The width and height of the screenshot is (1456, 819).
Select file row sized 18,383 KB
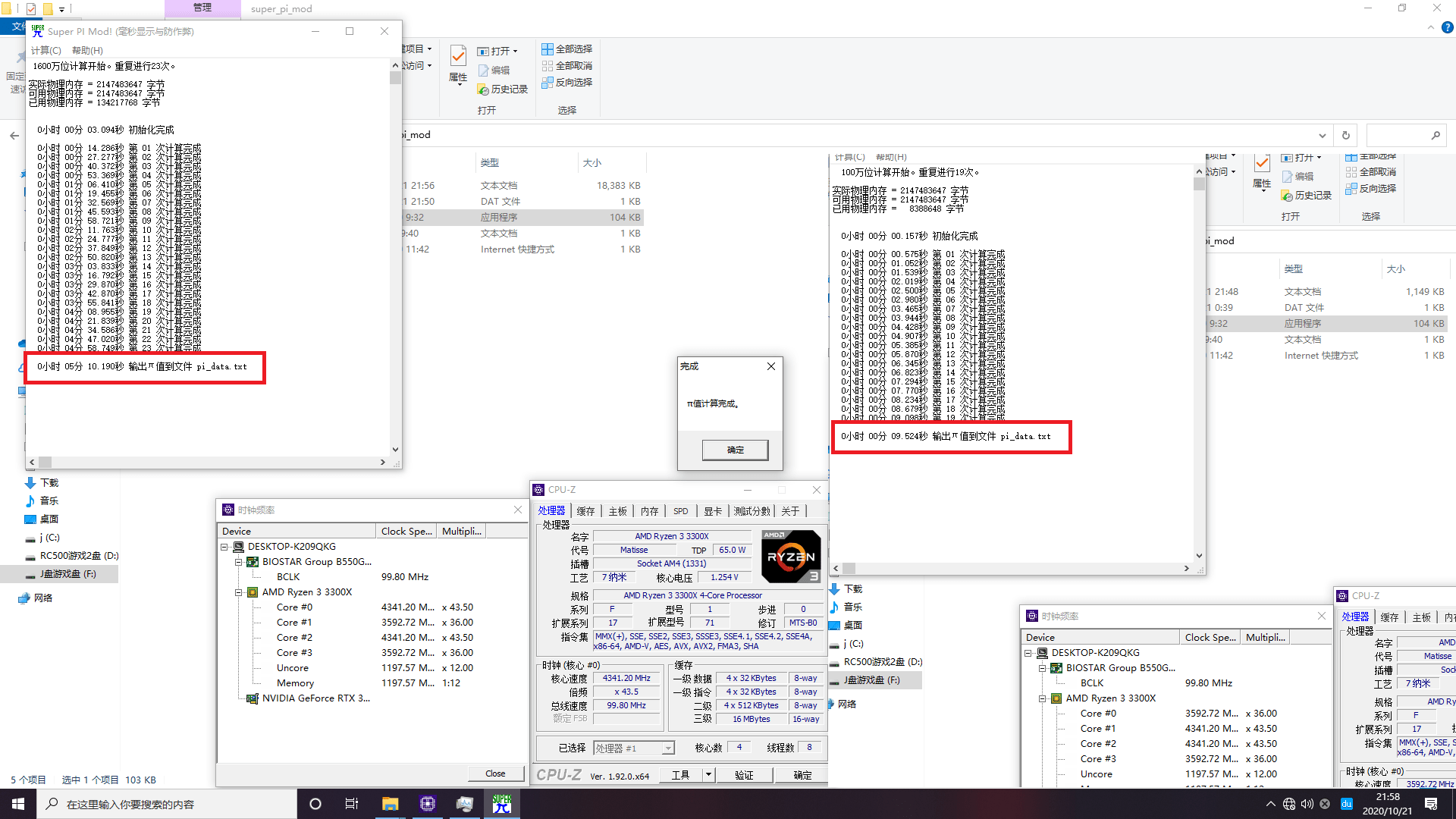pyautogui.click(x=523, y=186)
